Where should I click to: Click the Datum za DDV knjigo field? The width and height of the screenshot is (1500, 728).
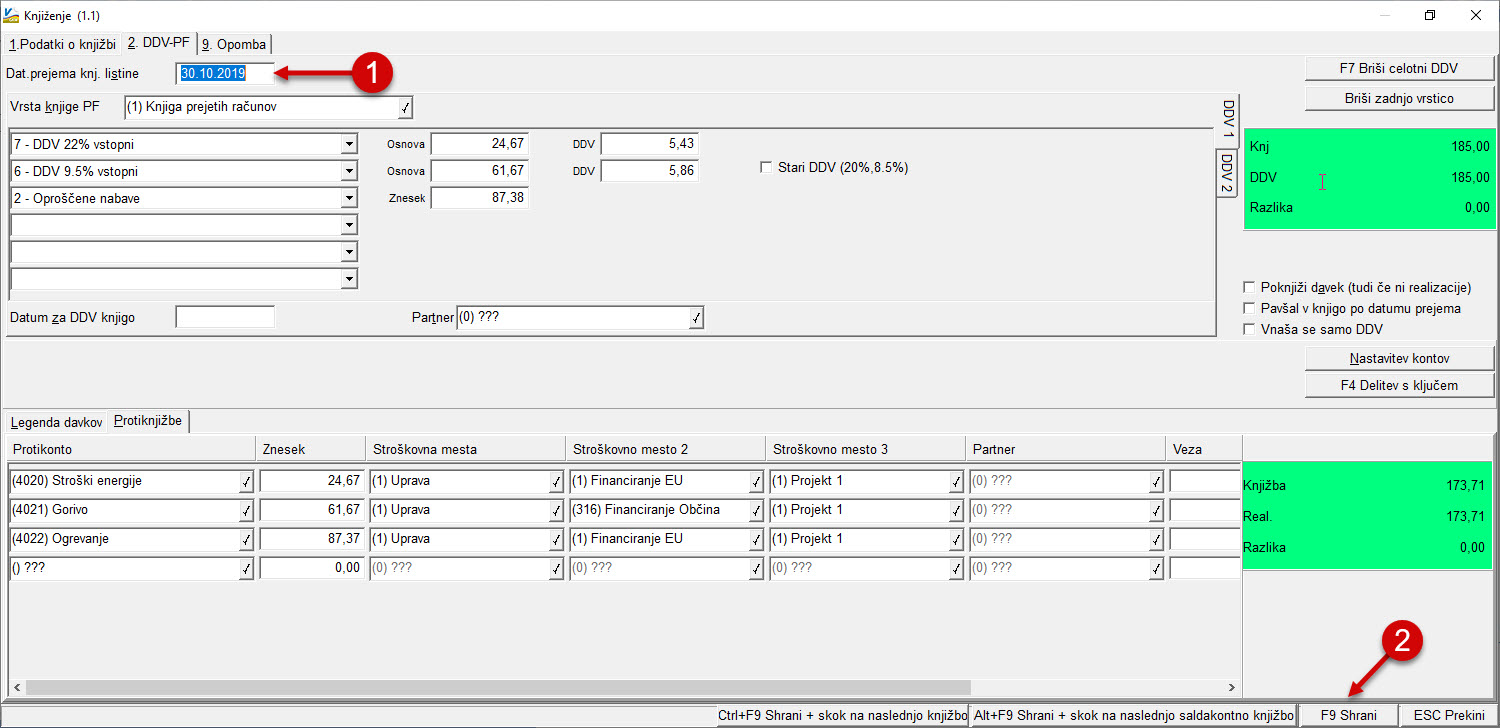[x=225, y=317]
